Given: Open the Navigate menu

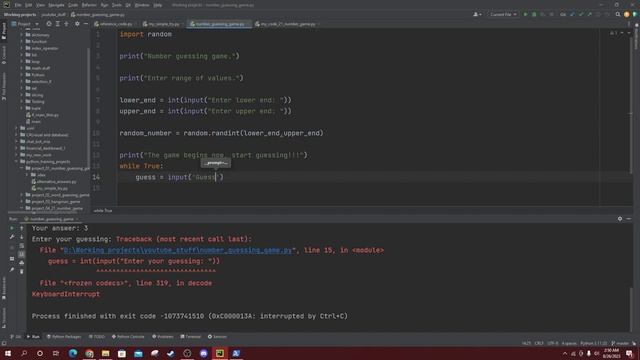Looking at the screenshot, I should pyautogui.click(x=56, y=5).
